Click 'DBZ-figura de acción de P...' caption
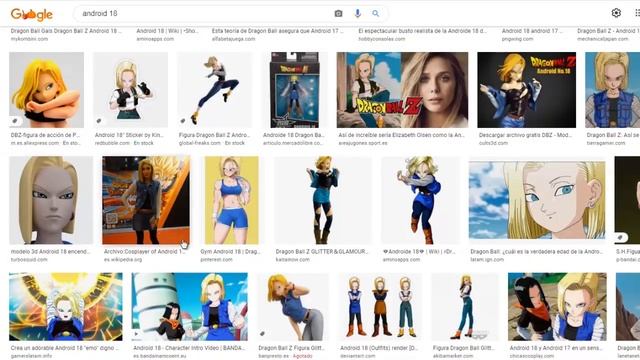Image resolution: width=640 pixels, height=360 pixels. pyautogui.click(x=45, y=135)
